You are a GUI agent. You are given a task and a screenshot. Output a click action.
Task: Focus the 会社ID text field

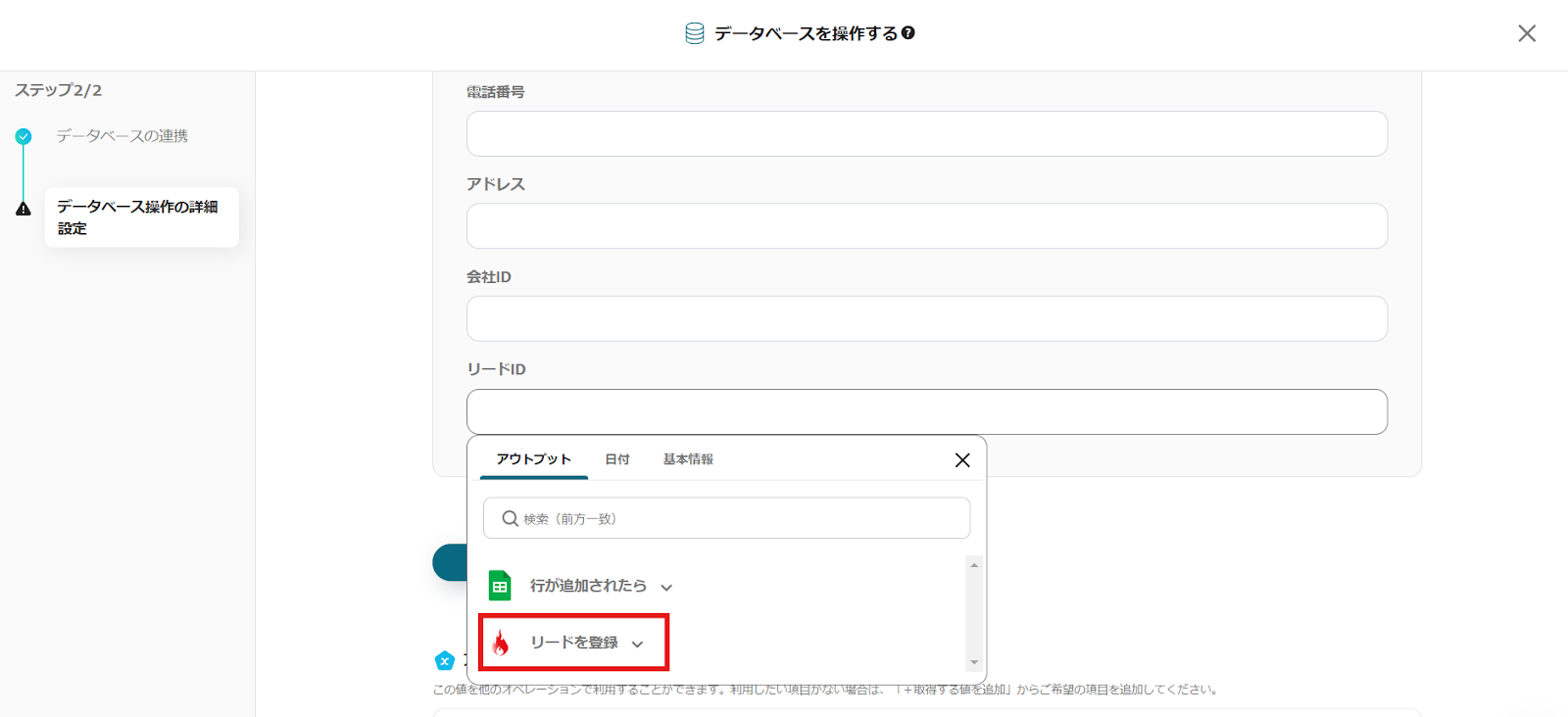pos(926,319)
